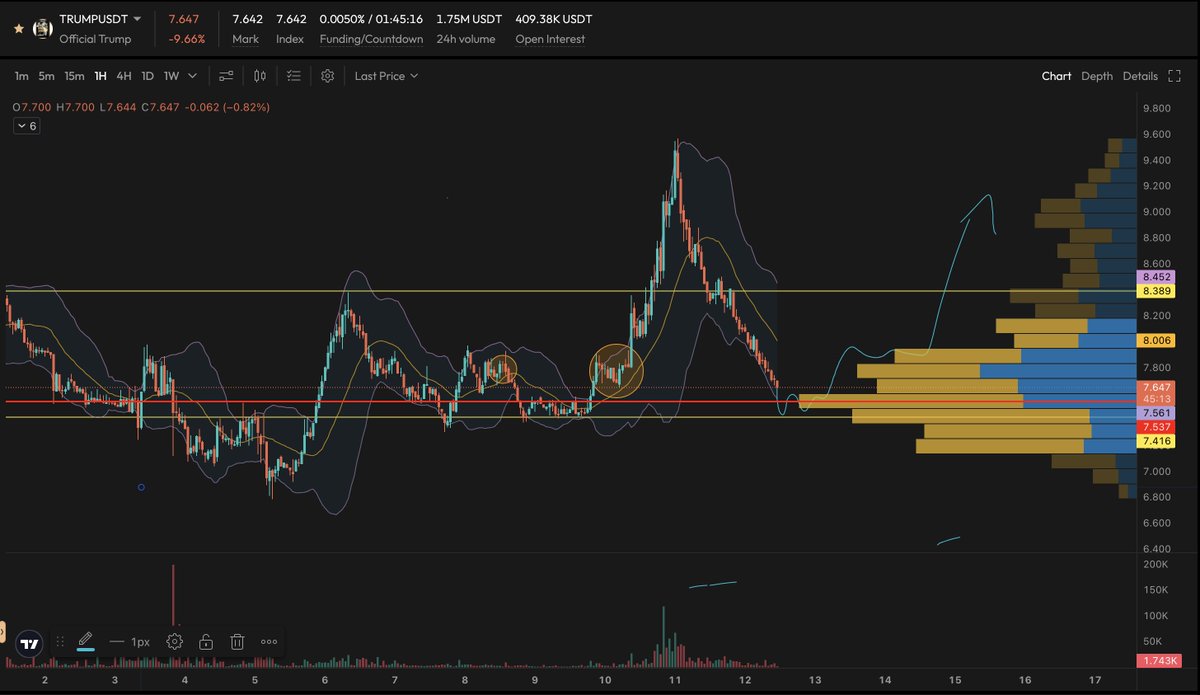The width and height of the screenshot is (1200, 695).
Task: Open drawing settings gear in floating toolbar
Action: tap(174, 642)
